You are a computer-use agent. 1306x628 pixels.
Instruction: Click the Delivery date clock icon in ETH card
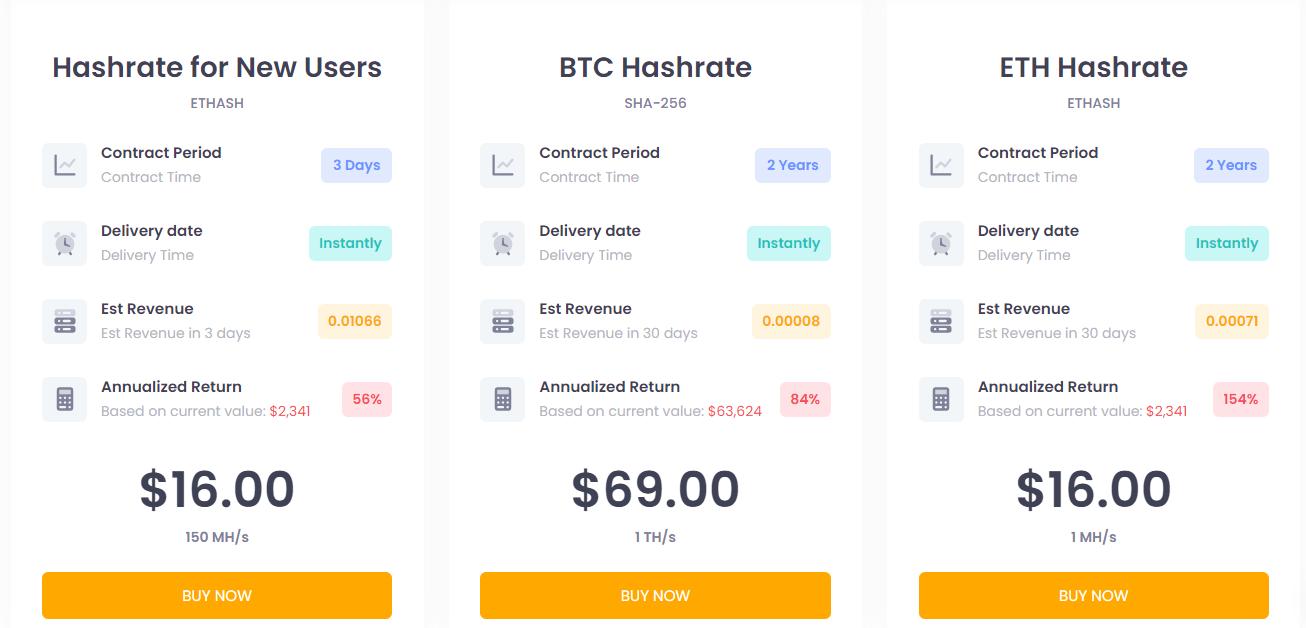coord(941,243)
